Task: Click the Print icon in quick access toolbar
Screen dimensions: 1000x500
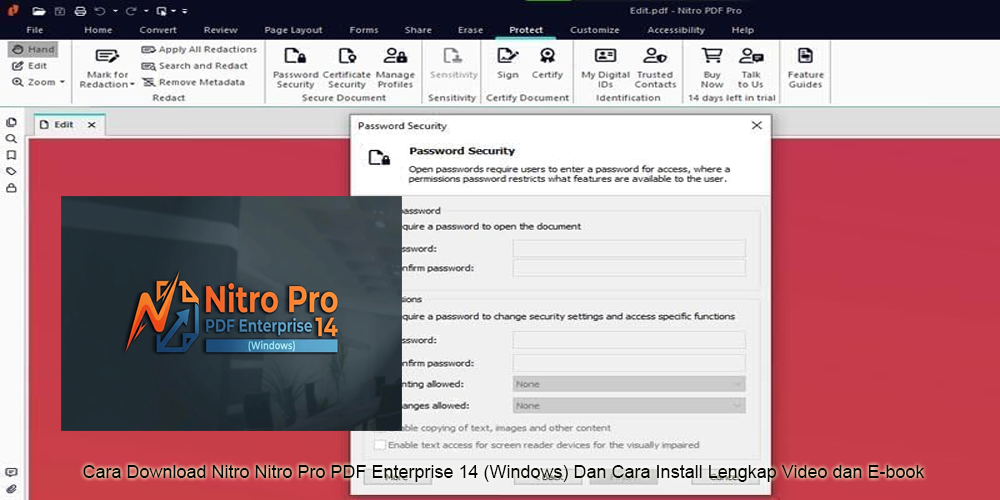Action: (80, 11)
